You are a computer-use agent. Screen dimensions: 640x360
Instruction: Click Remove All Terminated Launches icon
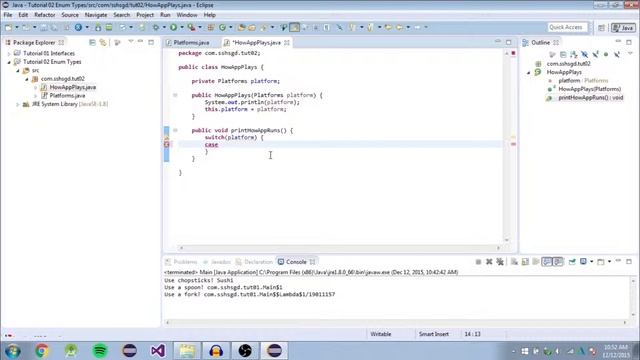tap(500, 262)
